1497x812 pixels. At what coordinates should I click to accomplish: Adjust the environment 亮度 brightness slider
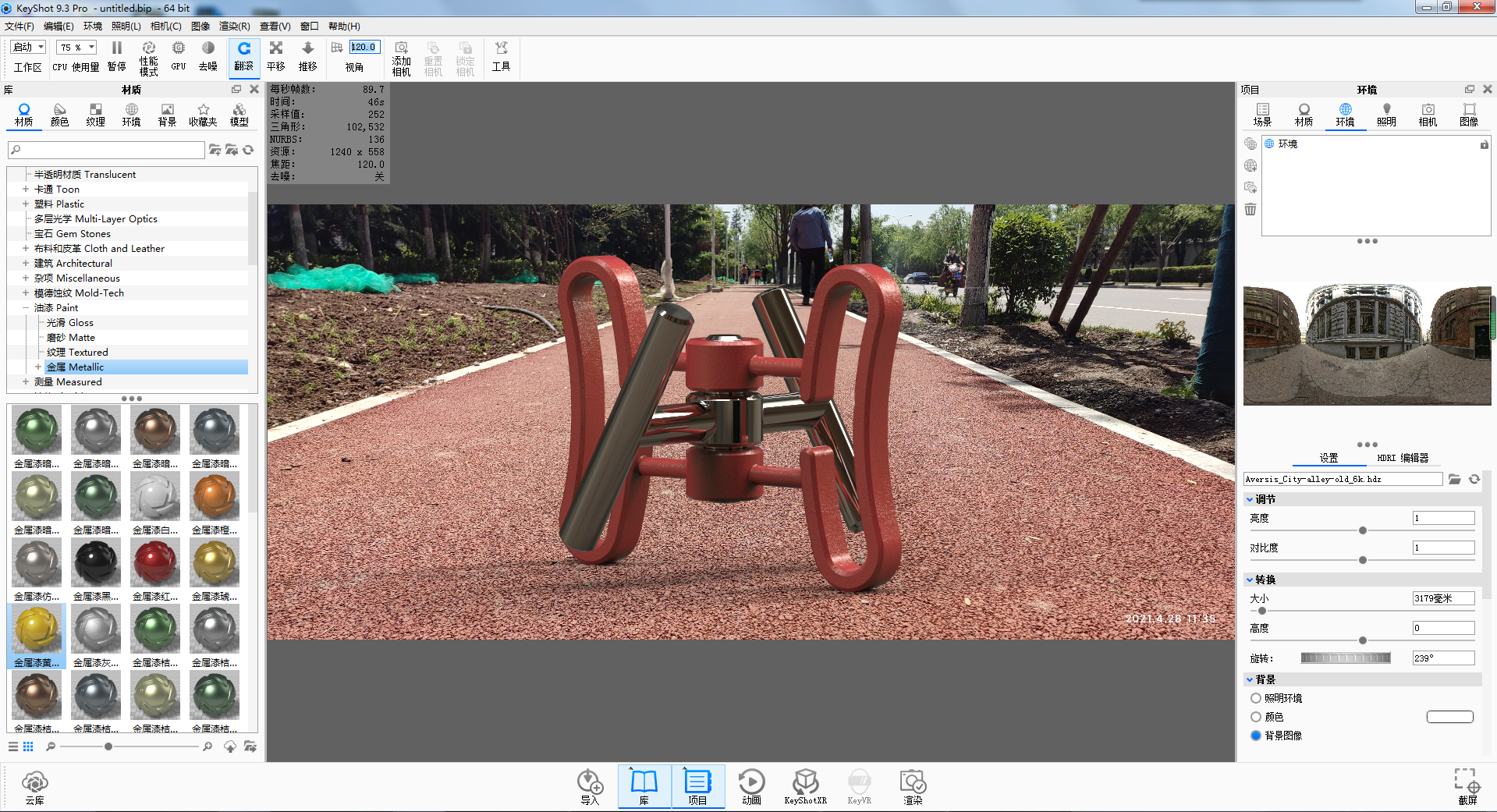pos(1362,530)
